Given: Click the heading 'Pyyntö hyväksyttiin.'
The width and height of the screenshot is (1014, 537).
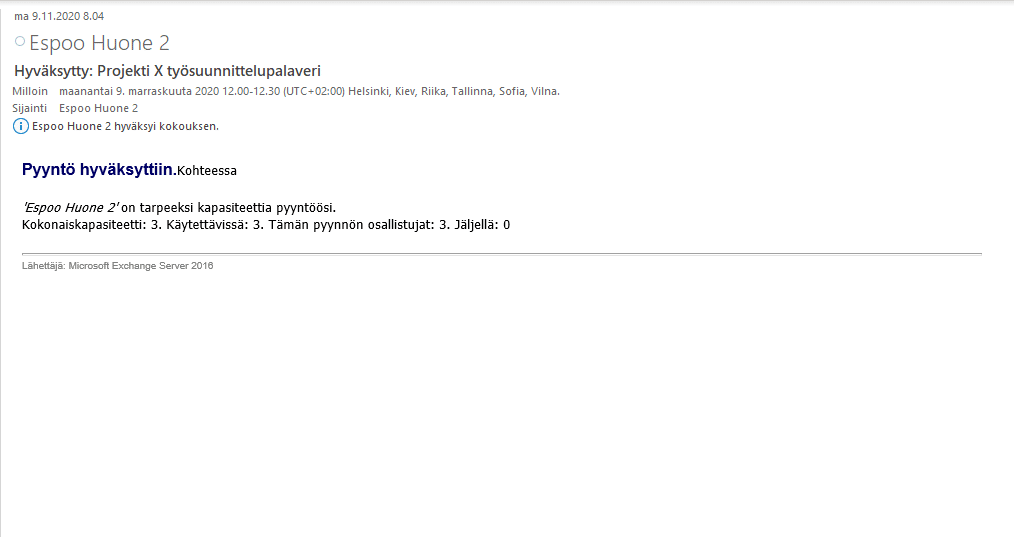Looking at the screenshot, I should 99,170.
